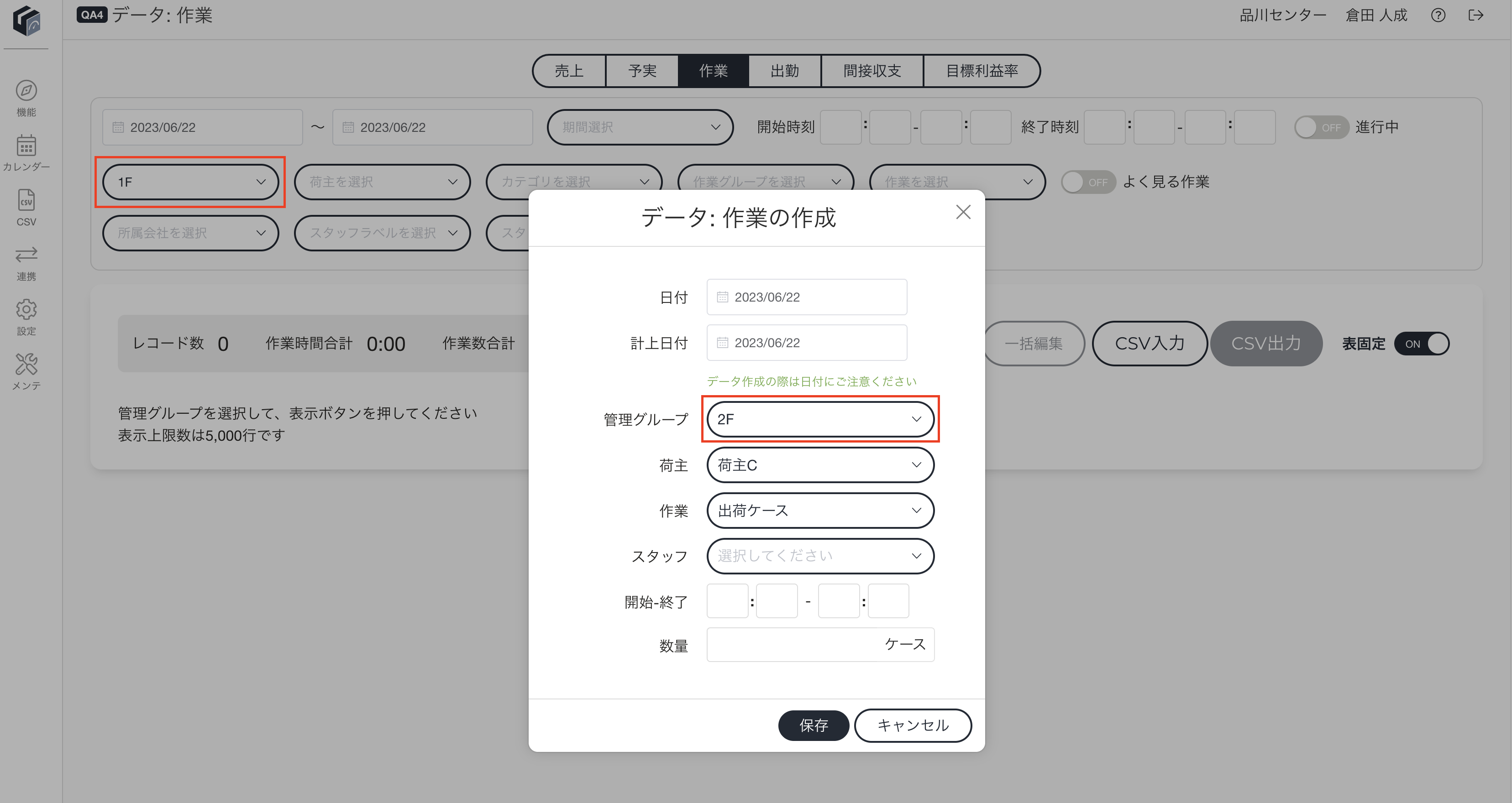The image size is (1512, 803).
Task: Click the 品川センター header text
Action: pyautogui.click(x=1283, y=15)
